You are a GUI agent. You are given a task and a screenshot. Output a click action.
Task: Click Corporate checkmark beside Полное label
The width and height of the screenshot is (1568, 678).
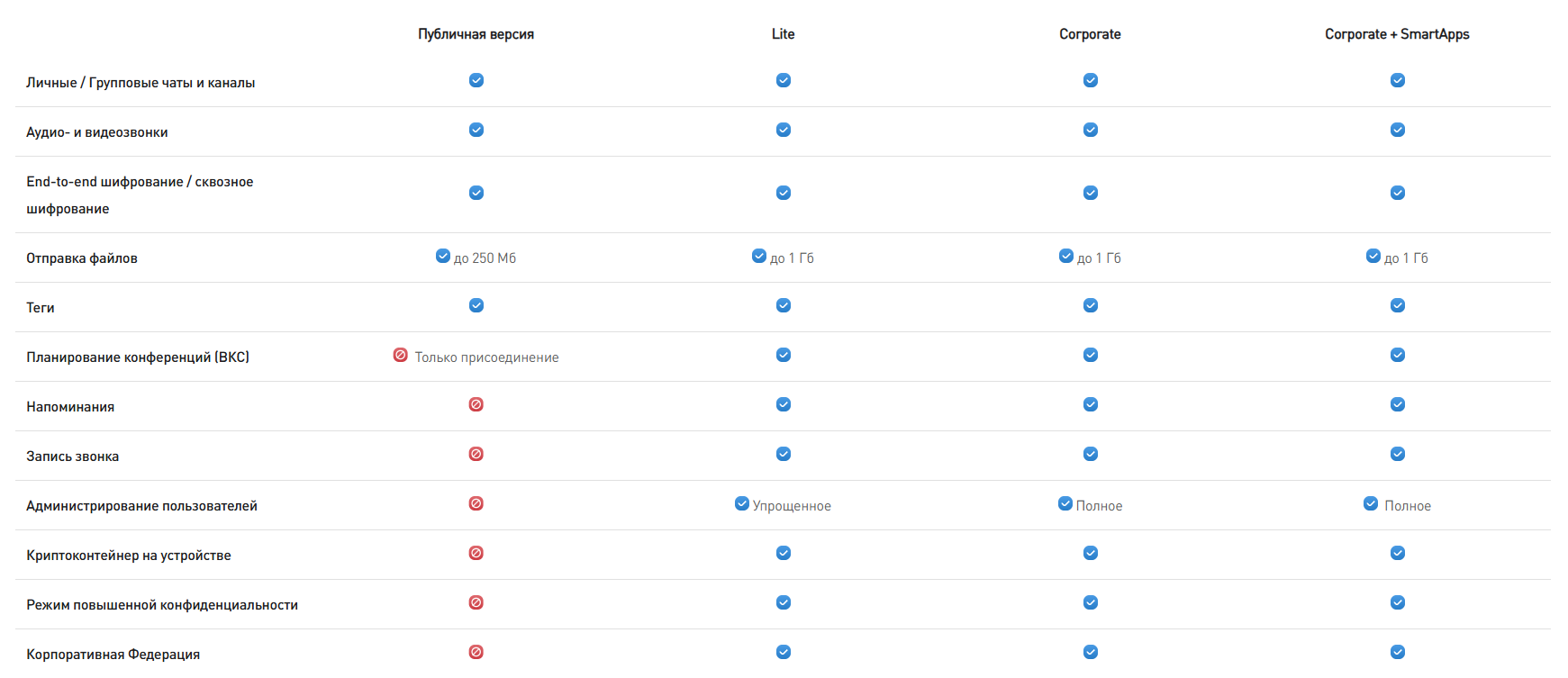tap(1065, 503)
